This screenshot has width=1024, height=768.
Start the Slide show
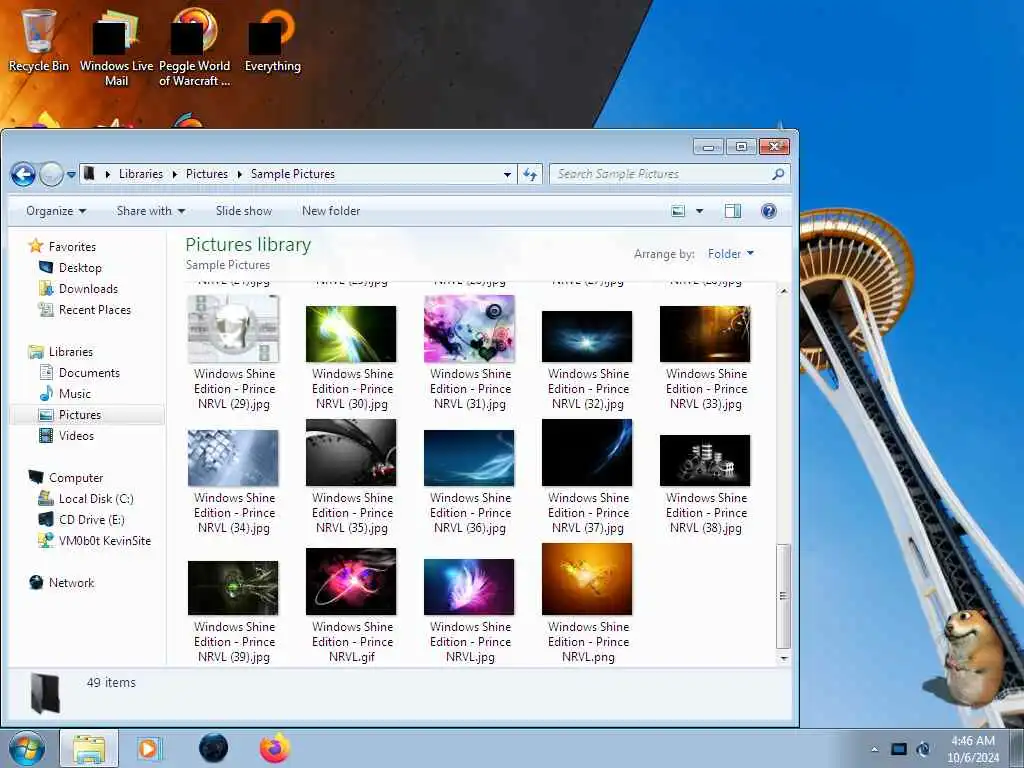click(244, 211)
